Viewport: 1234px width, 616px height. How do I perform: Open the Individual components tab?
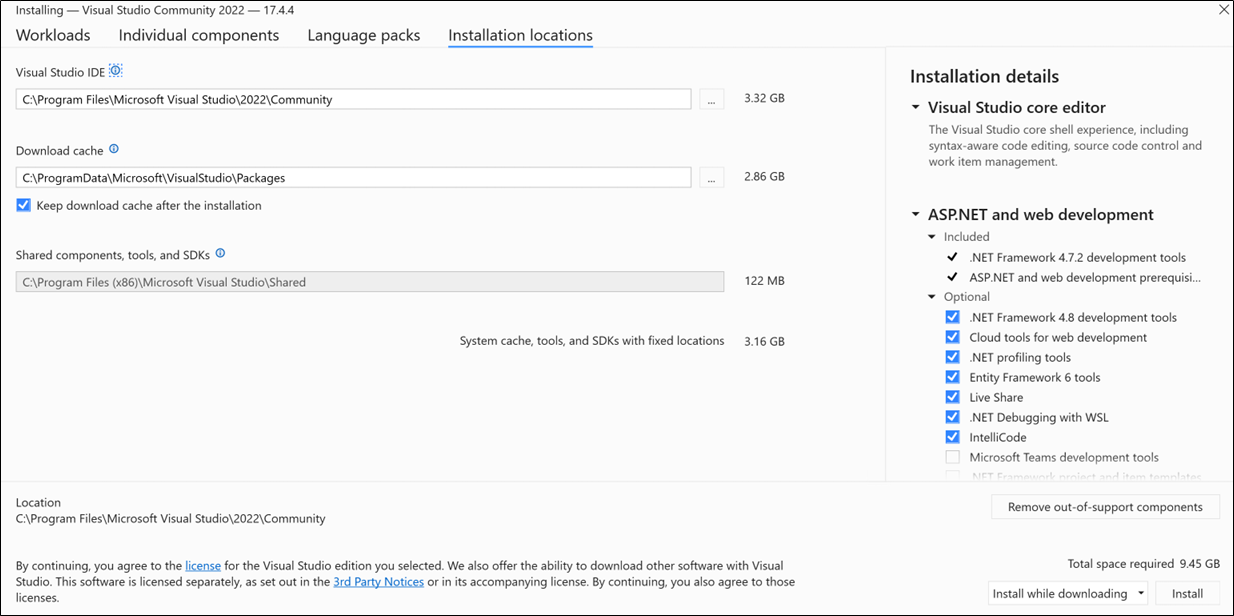[198, 35]
